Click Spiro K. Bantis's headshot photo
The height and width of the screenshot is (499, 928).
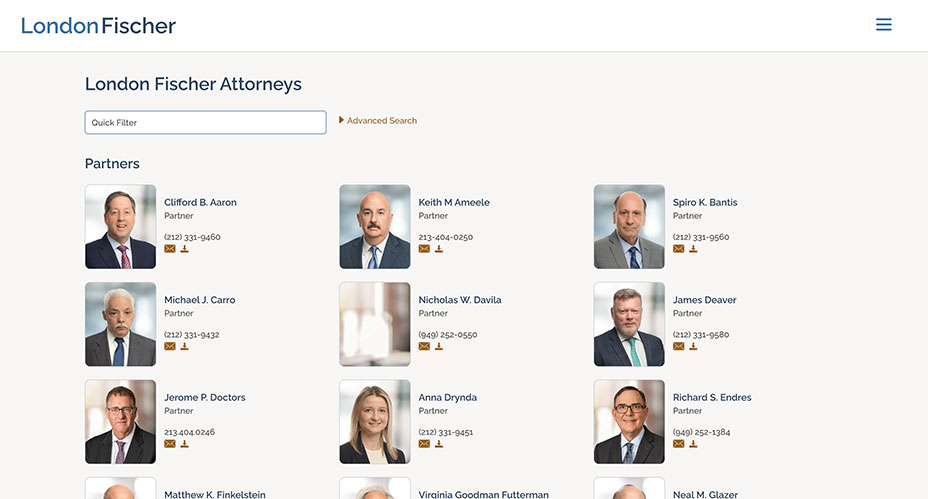click(629, 227)
